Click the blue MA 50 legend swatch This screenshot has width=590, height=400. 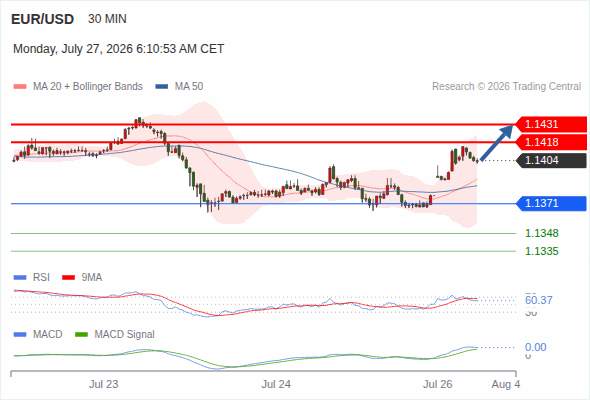pyautogui.click(x=162, y=87)
